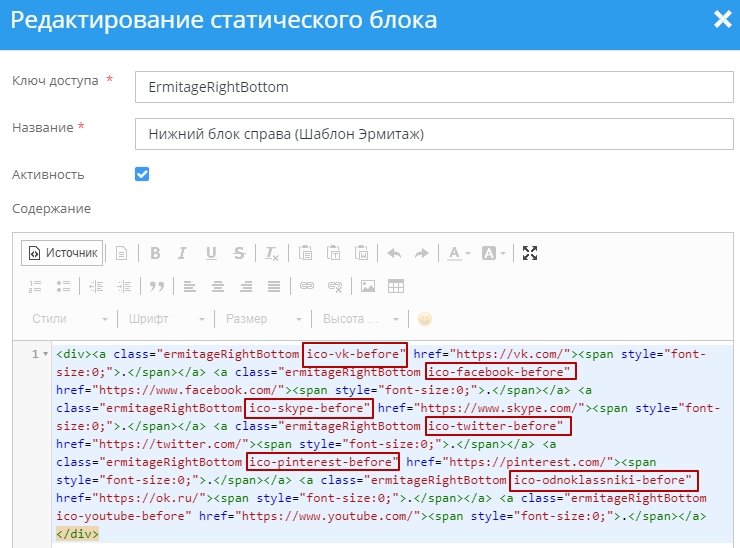Click the underline icon
740x548 pixels.
click(x=211, y=253)
